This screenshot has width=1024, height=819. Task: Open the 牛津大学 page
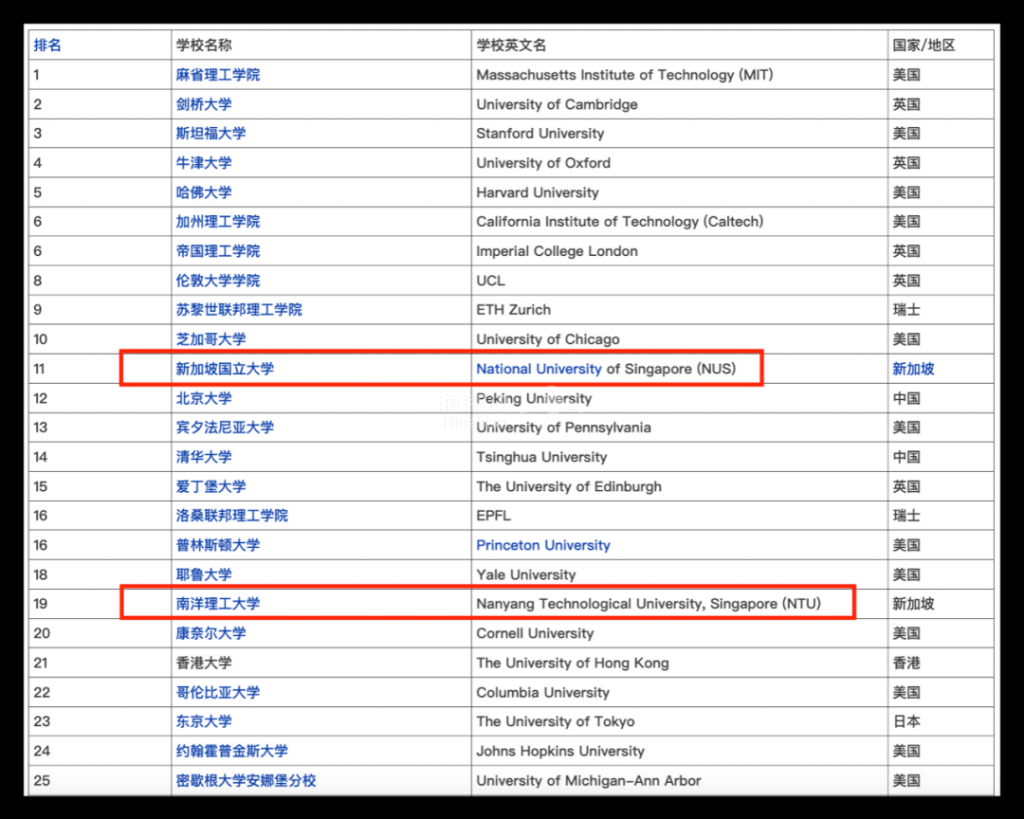(x=204, y=163)
